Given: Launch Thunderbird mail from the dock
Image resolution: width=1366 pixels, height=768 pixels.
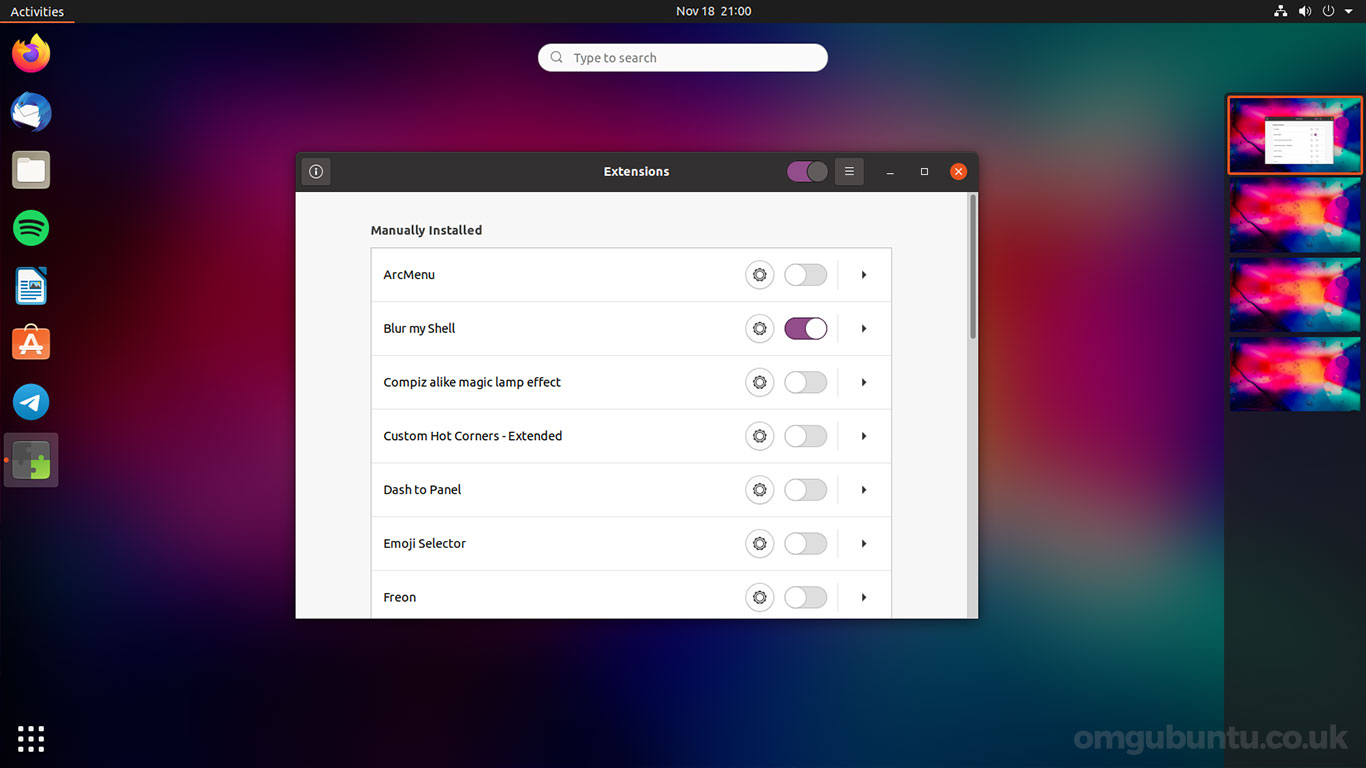Looking at the screenshot, I should click(x=31, y=112).
